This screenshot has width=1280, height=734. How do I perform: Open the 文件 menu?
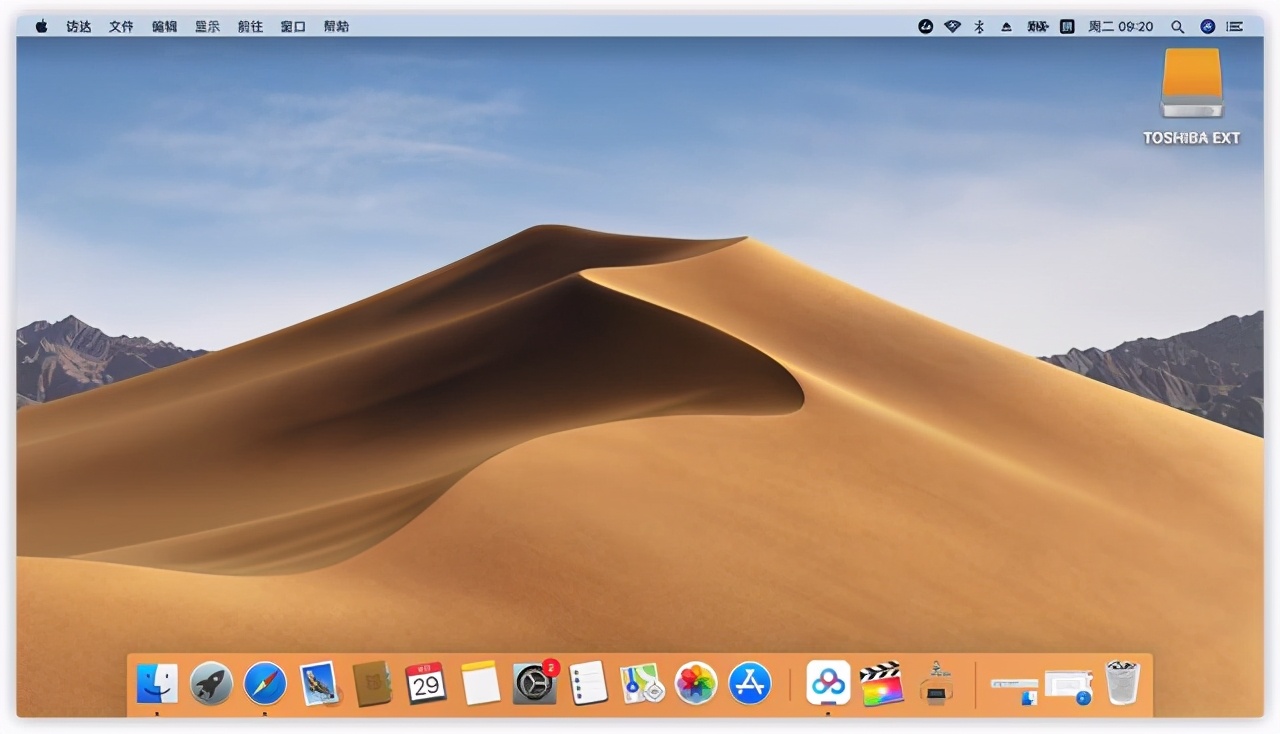coord(121,27)
